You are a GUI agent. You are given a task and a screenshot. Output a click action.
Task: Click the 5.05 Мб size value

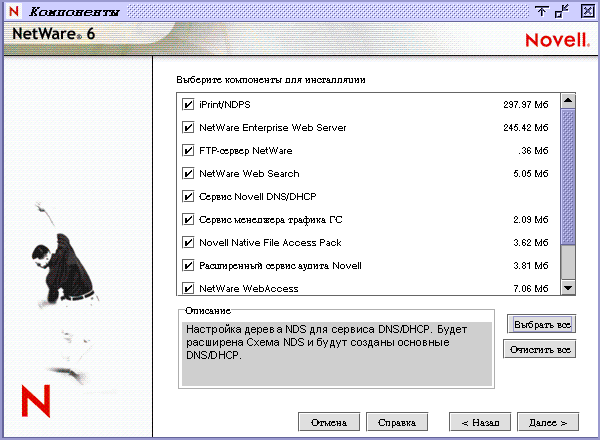[x=530, y=173]
